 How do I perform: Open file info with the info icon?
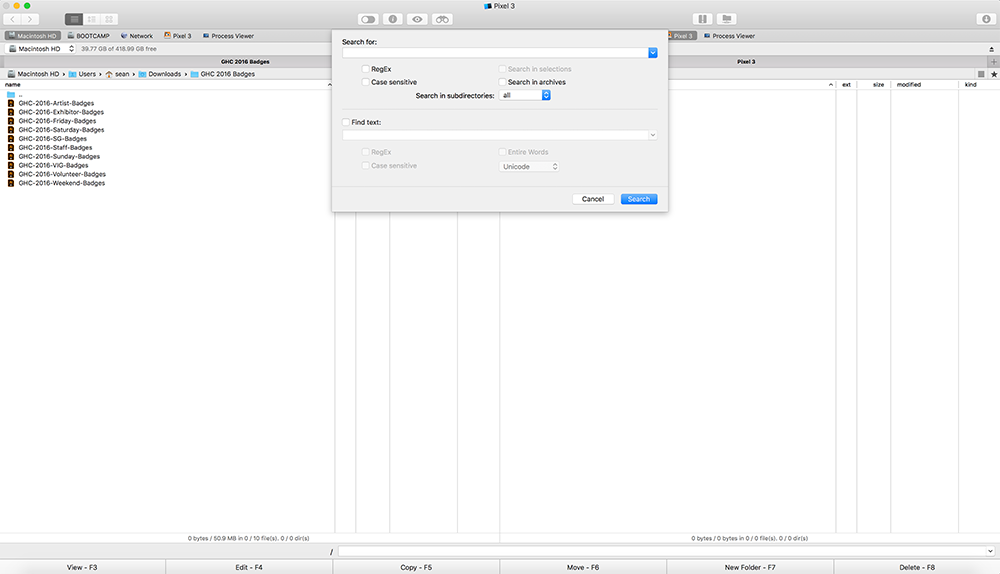(x=393, y=19)
